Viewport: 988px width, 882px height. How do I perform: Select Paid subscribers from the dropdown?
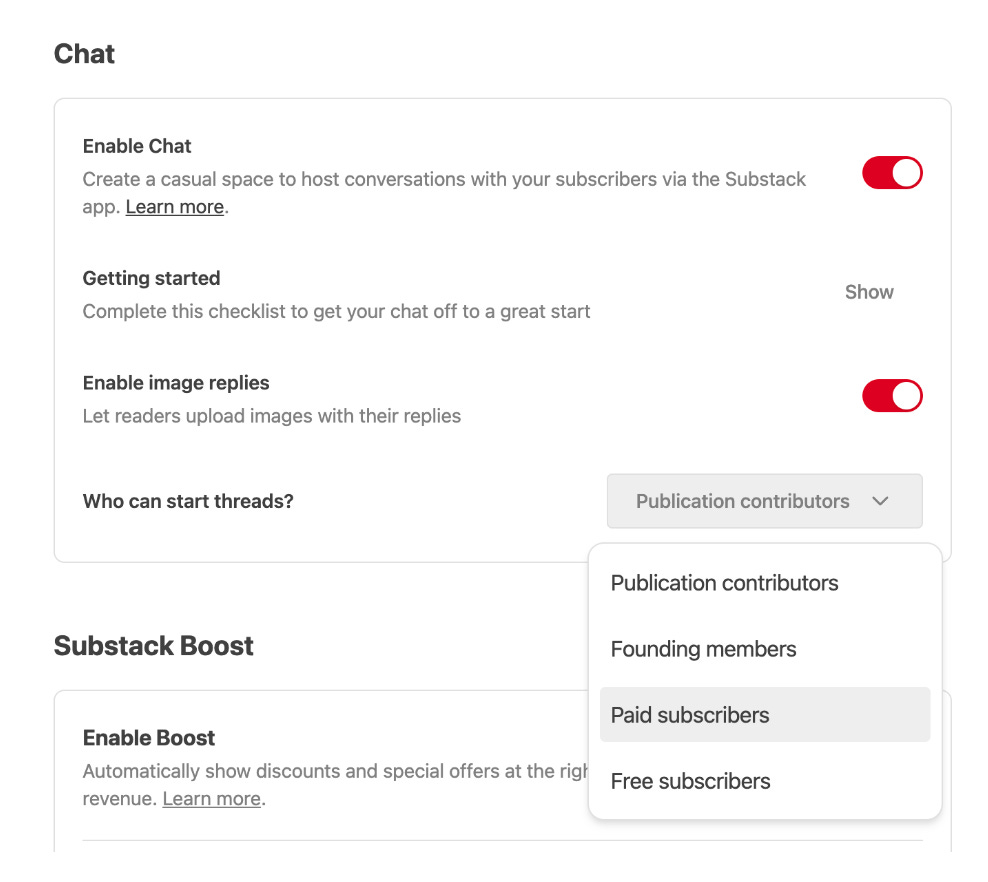690,714
